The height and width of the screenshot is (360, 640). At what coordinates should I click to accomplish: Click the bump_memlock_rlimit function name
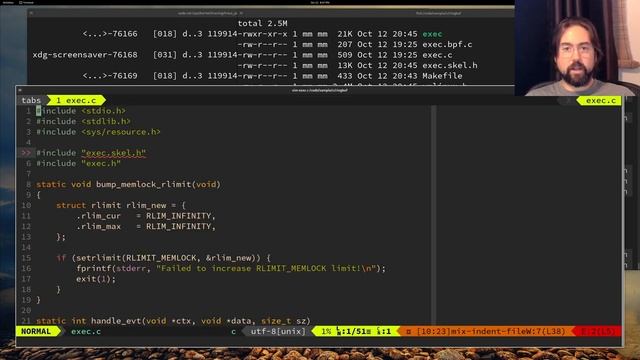144,184
